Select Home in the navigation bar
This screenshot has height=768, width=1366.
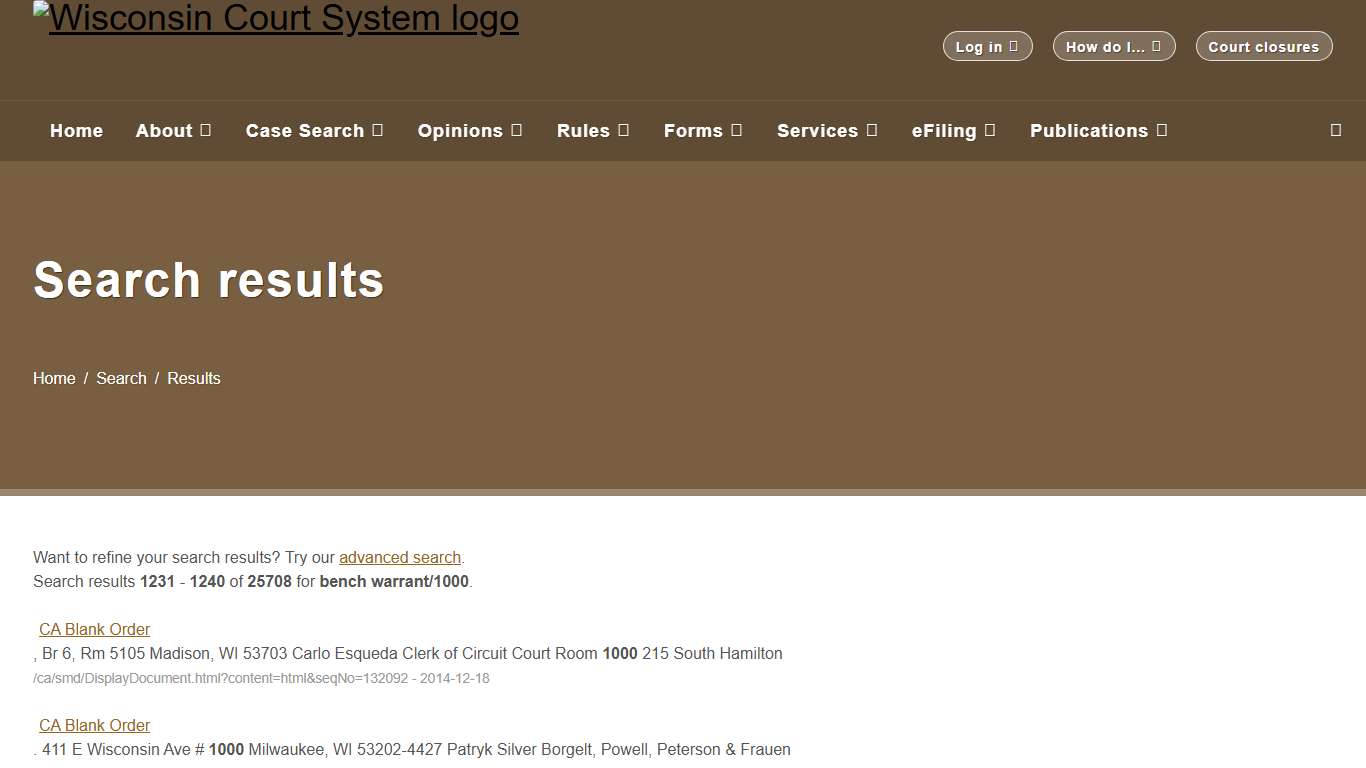(76, 130)
